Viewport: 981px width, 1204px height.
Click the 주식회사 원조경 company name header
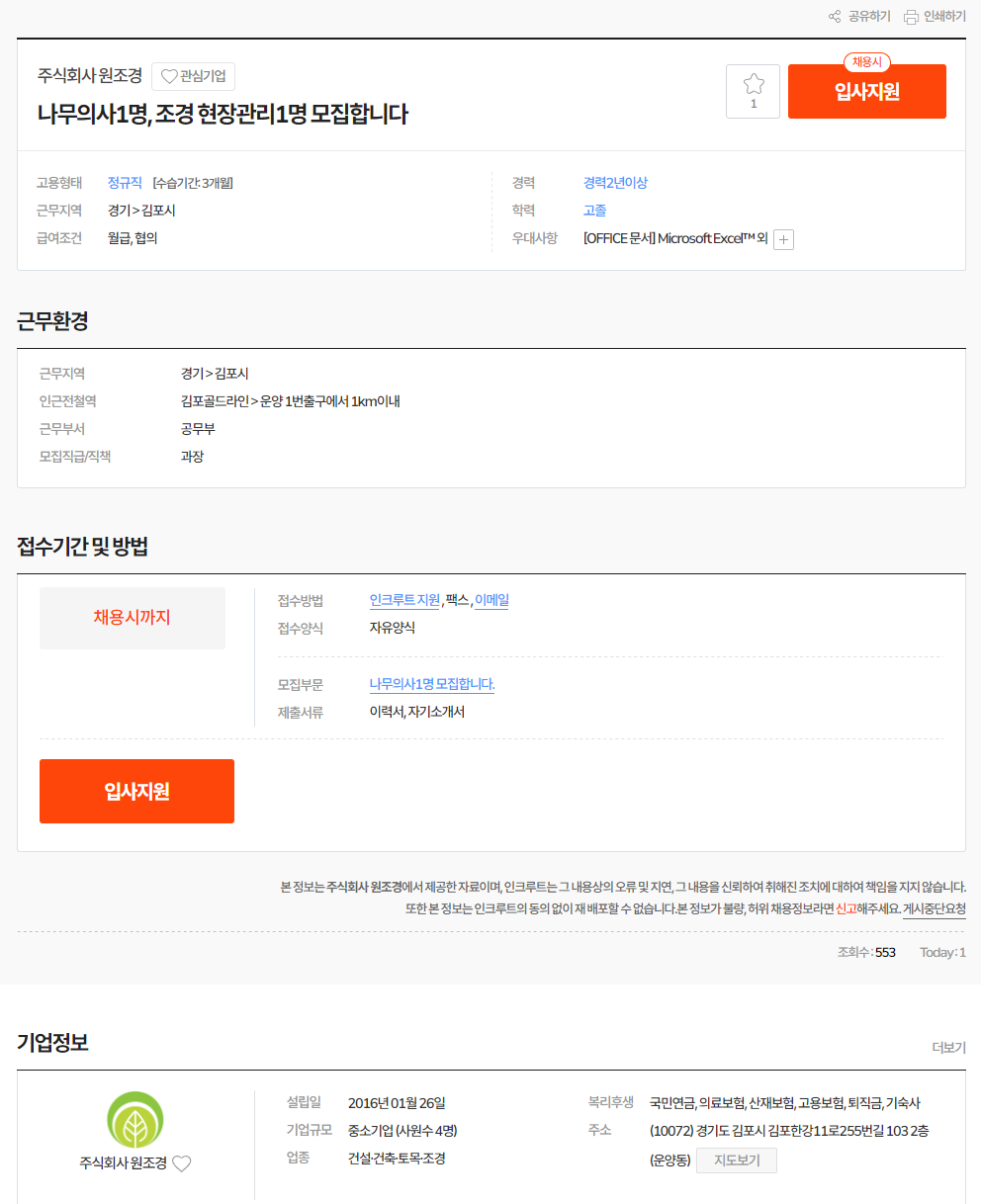pos(90,76)
